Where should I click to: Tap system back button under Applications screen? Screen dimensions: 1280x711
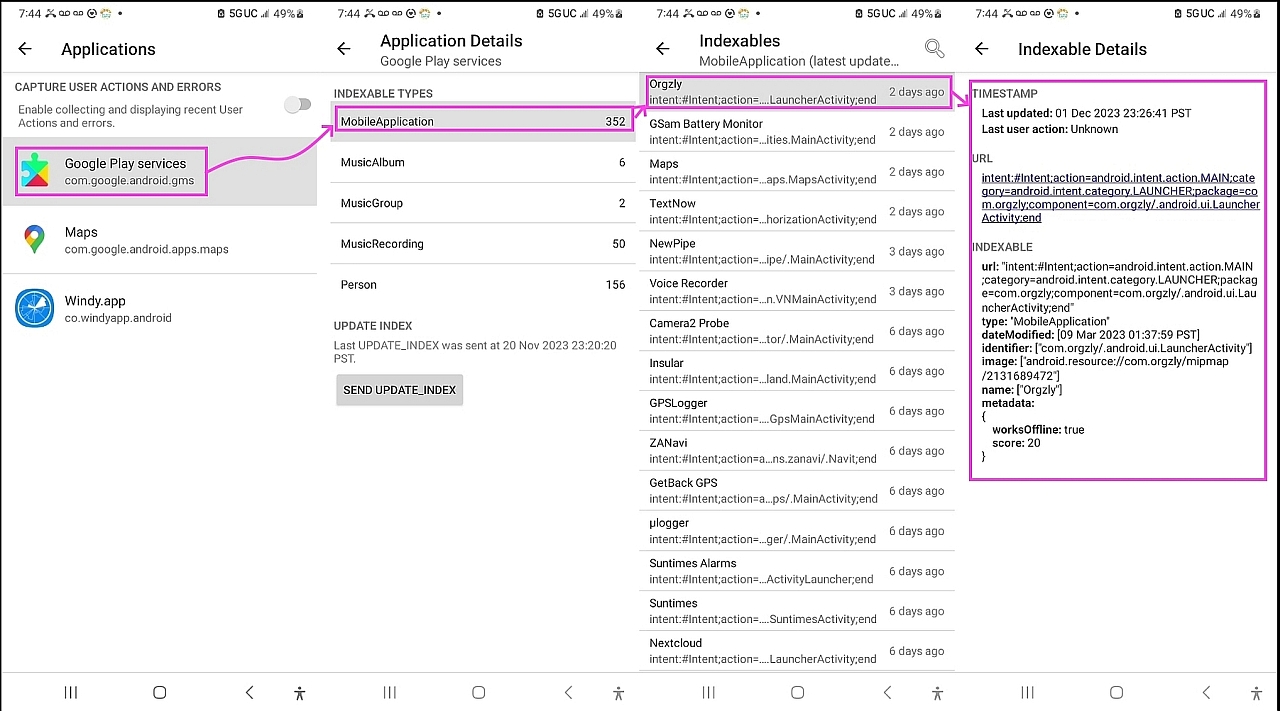pyautogui.click(x=250, y=692)
